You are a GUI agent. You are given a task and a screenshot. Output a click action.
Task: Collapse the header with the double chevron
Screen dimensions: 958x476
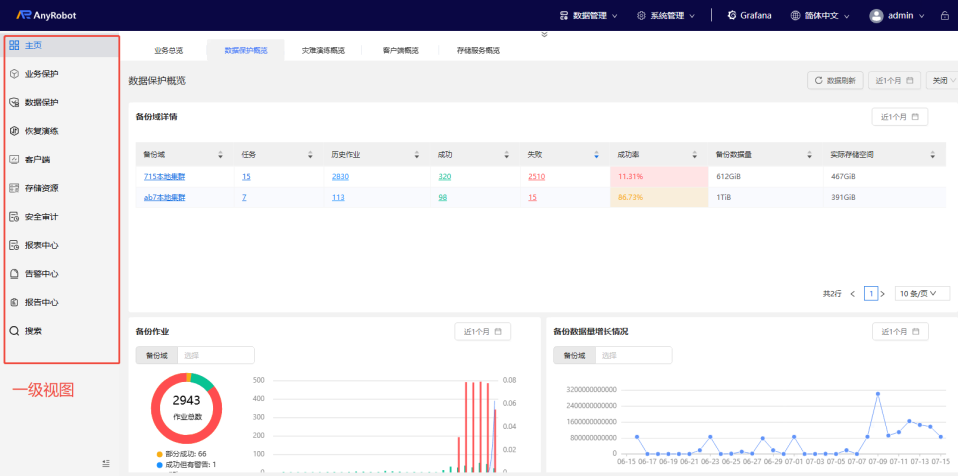pyautogui.click(x=544, y=34)
